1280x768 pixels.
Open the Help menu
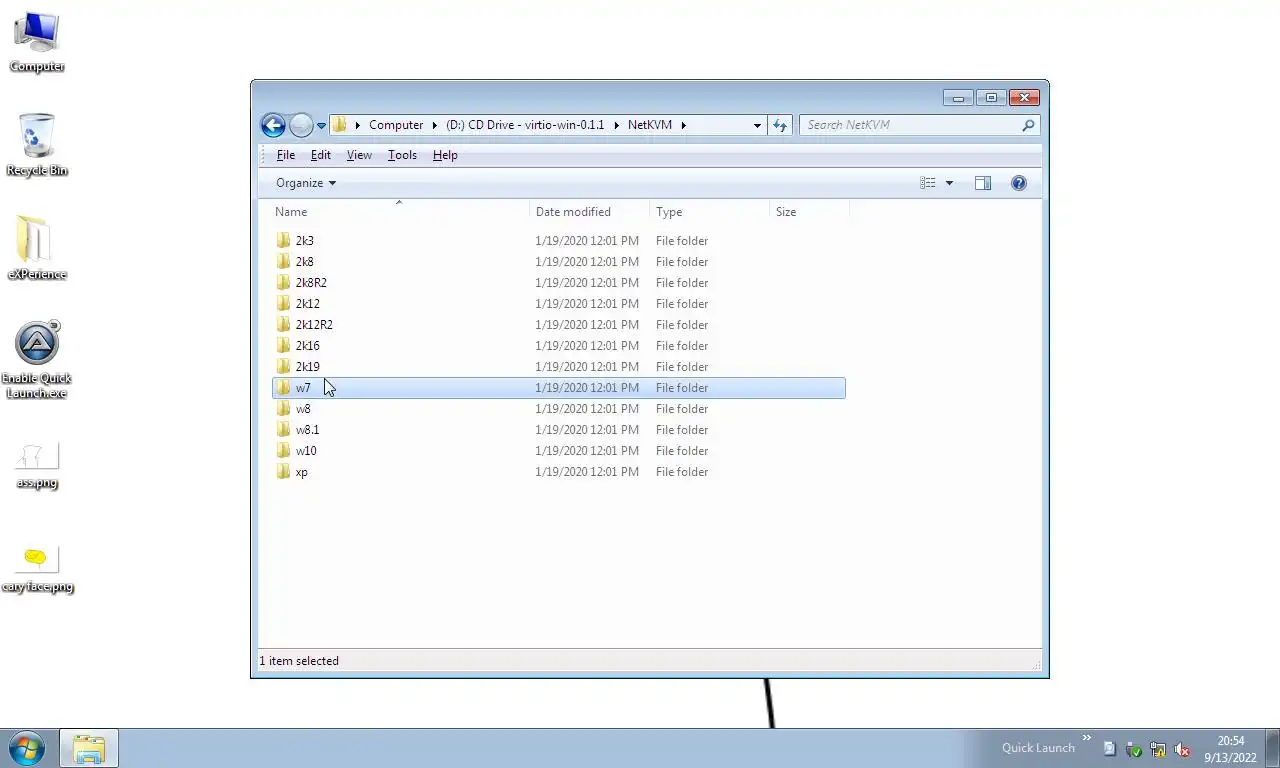pyautogui.click(x=445, y=155)
